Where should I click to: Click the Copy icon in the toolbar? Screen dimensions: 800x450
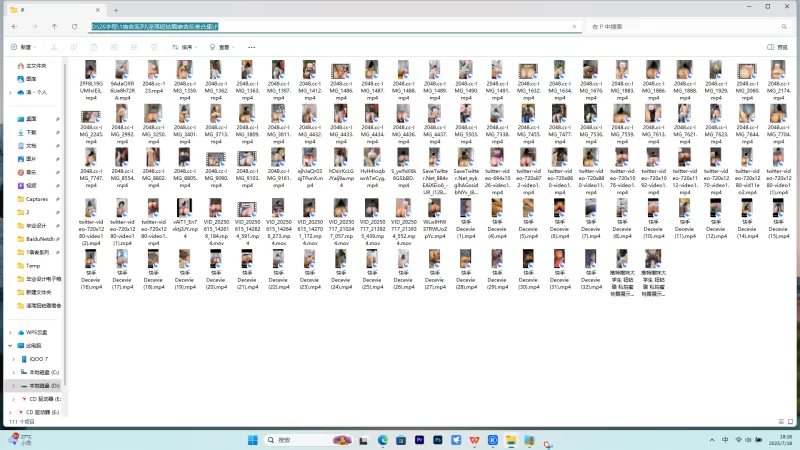click(x=74, y=47)
